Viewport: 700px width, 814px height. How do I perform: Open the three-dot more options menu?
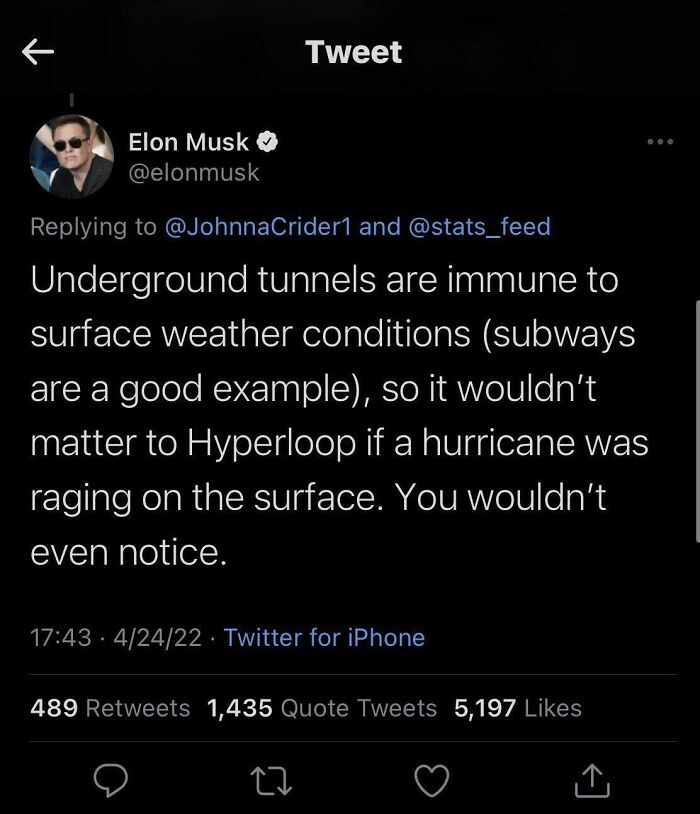(x=659, y=142)
